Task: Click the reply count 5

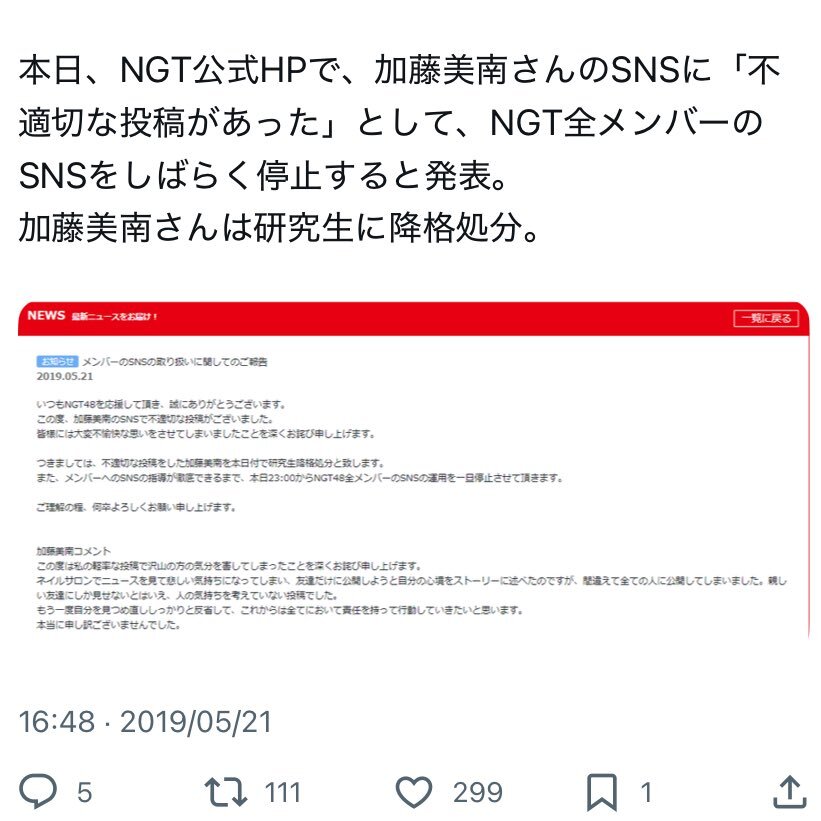Action: coord(84,792)
